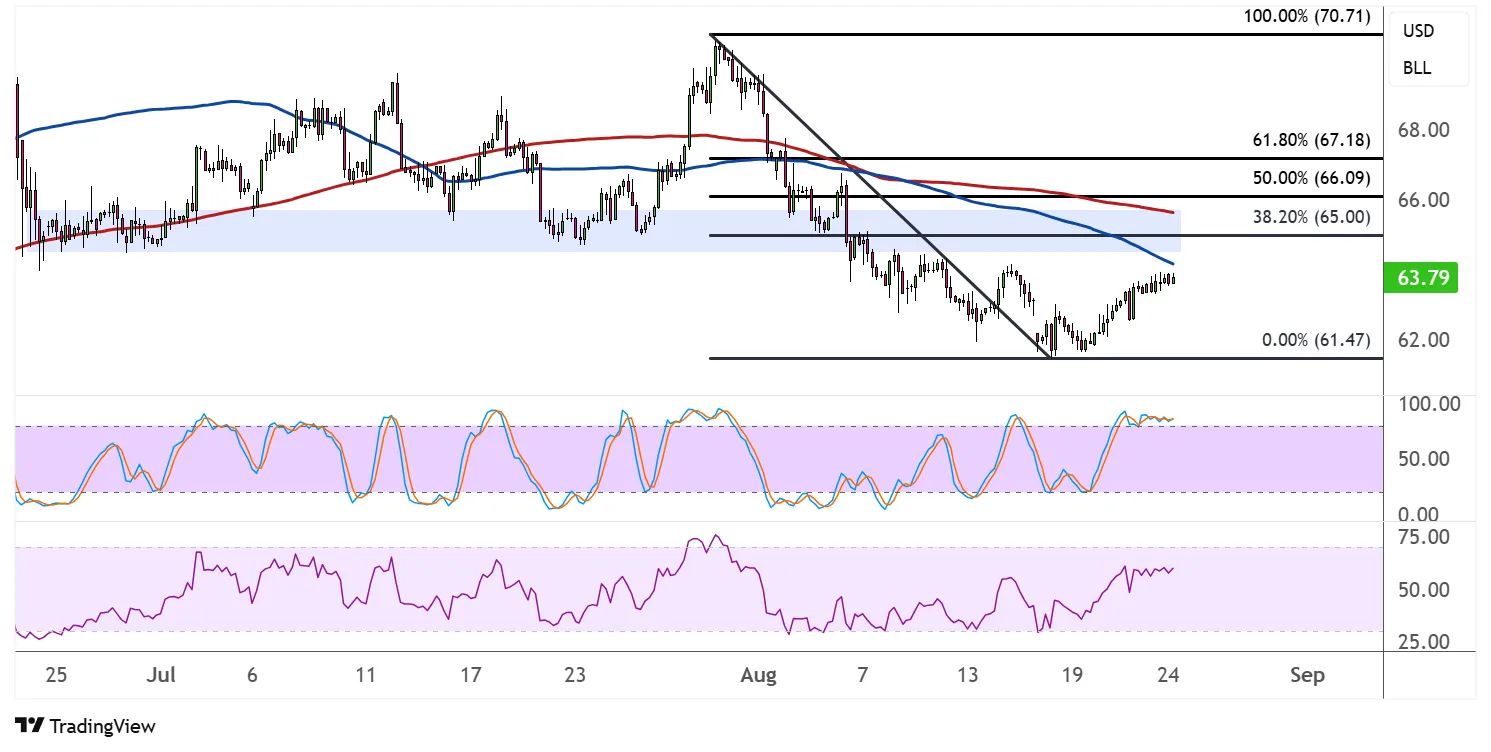Image resolution: width=1491 pixels, height=752 pixels.
Task: Click the TradingView logo icon
Action: tap(29, 726)
